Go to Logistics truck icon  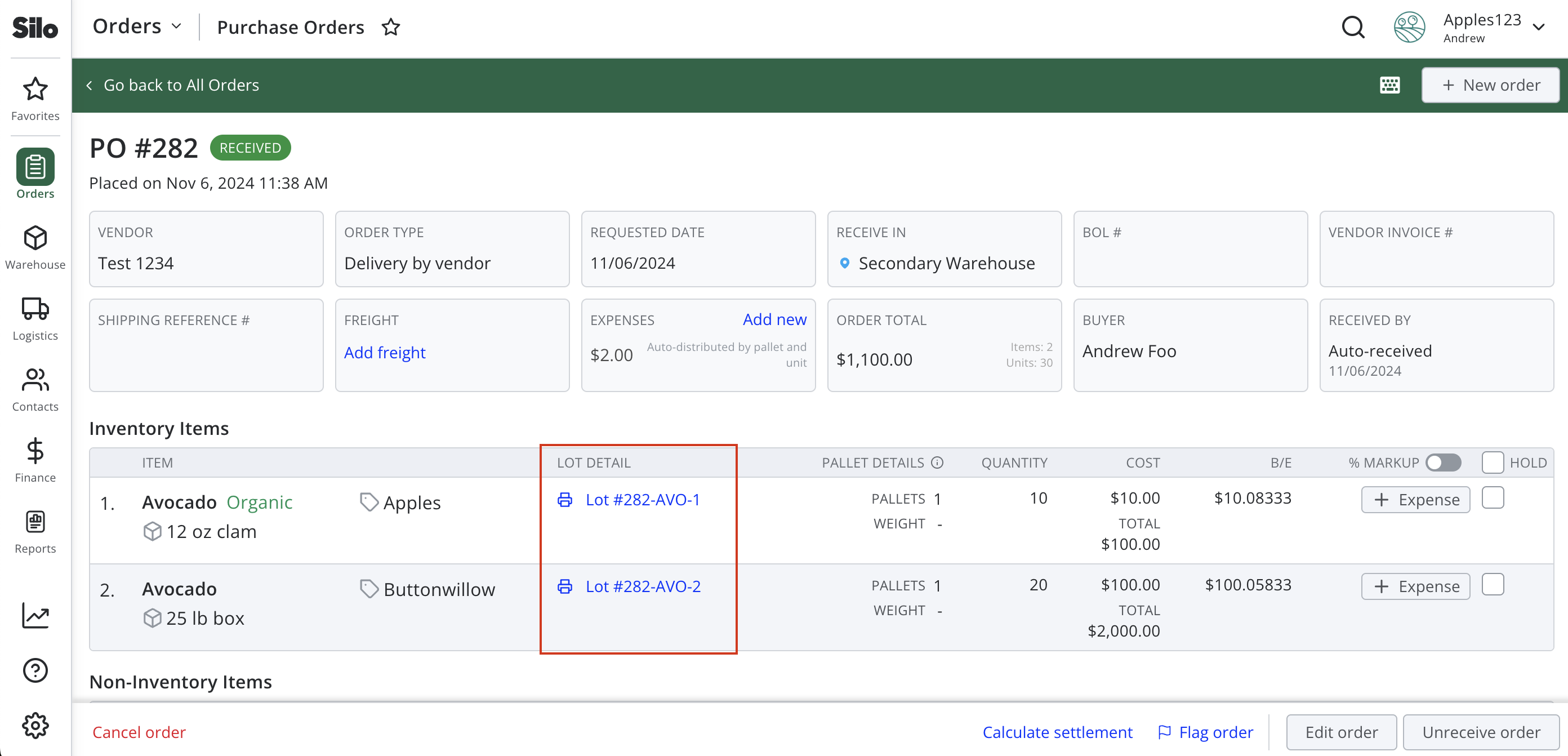point(35,309)
